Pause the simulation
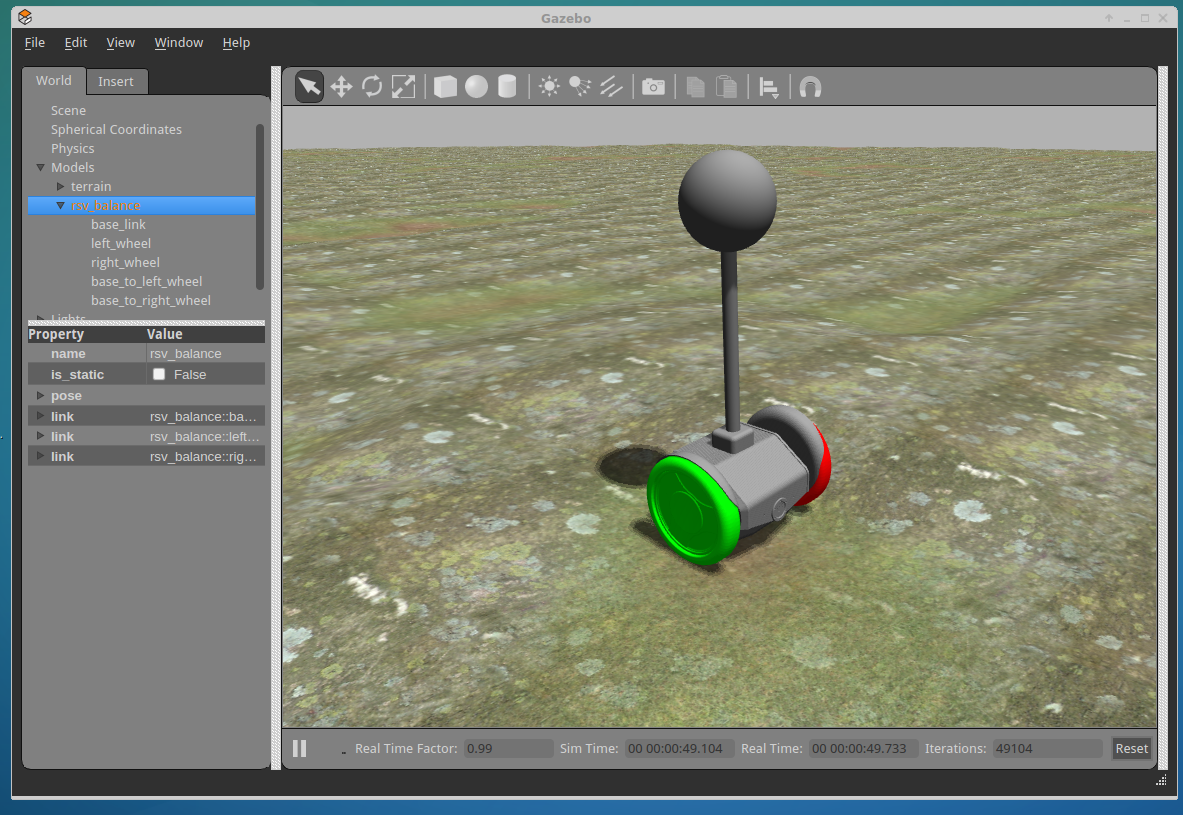Image resolution: width=1183 pixels, height=815 pixels. click(299, 748)
